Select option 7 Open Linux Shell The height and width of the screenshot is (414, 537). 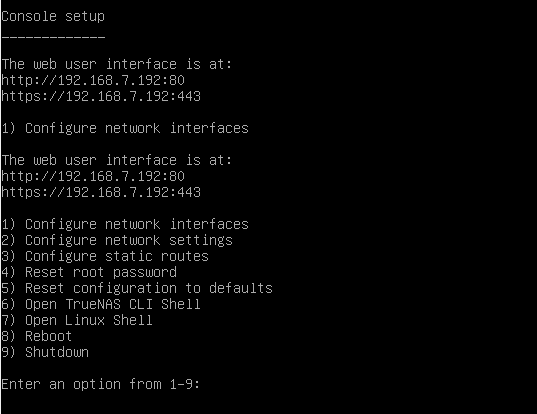pyautogui.click(x=77, y=320)
